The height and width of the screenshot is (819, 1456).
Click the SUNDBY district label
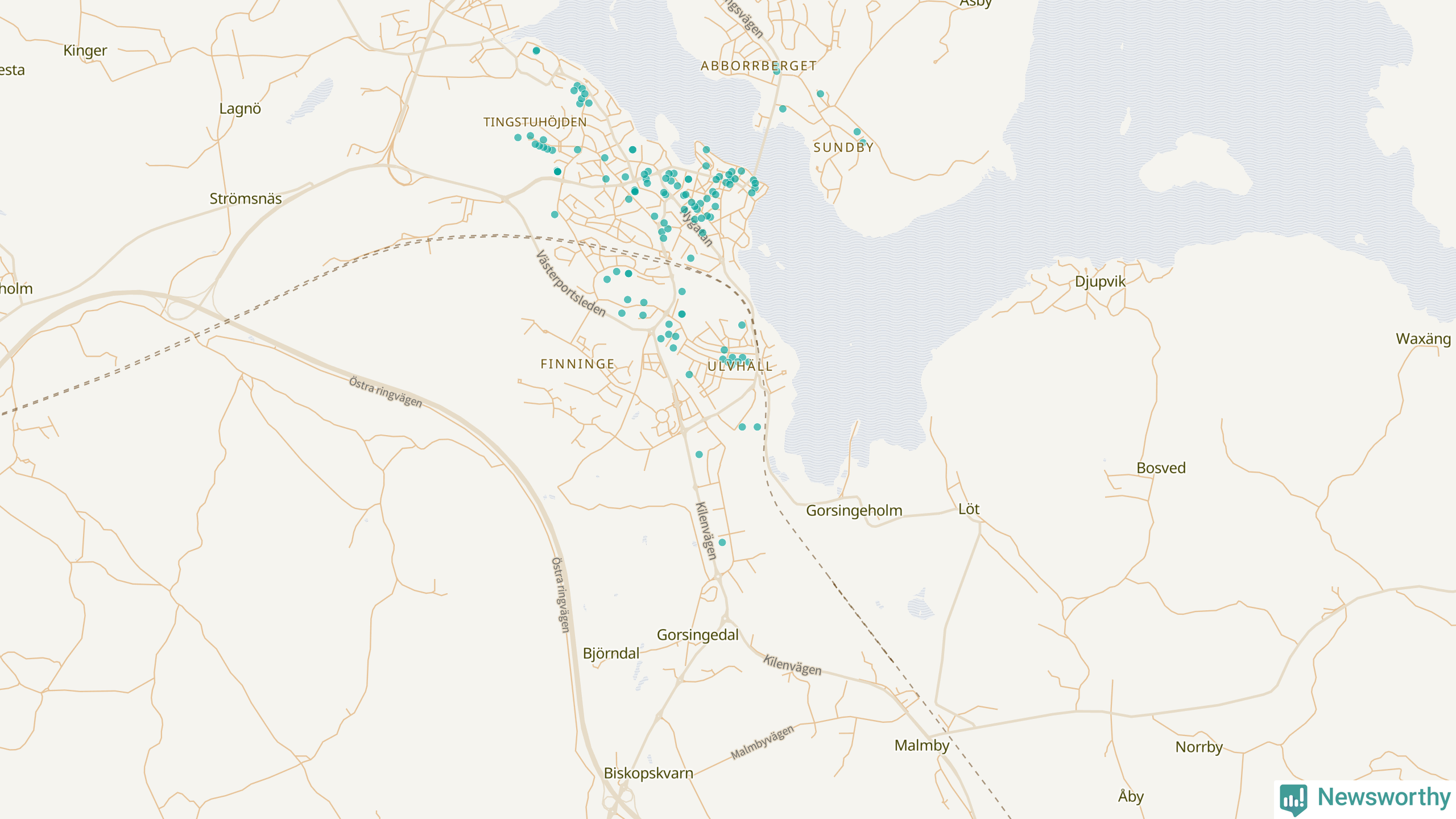(x=843, y=148)
